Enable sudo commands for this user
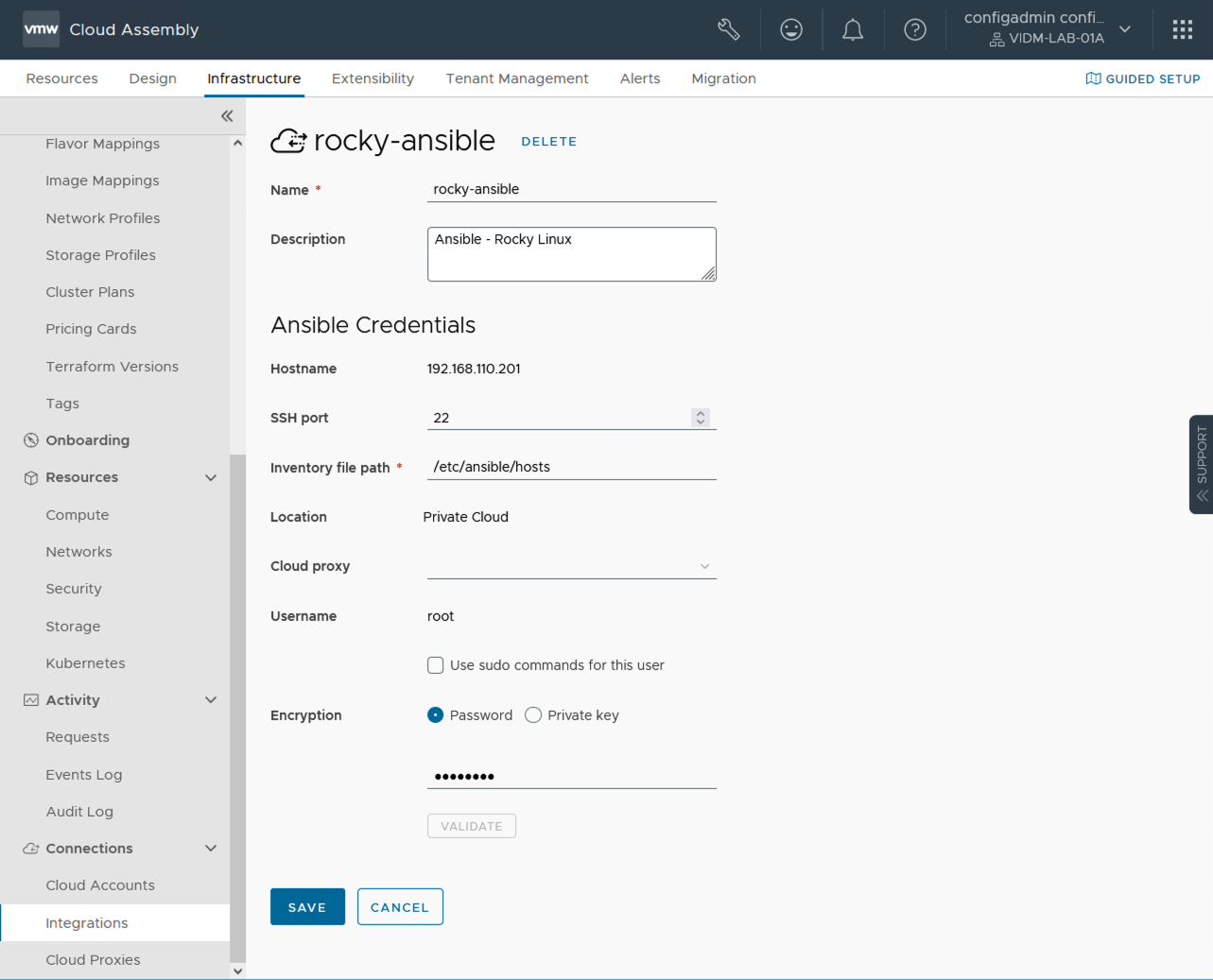This screenshot has height=980, width=1213. point(436,665)
